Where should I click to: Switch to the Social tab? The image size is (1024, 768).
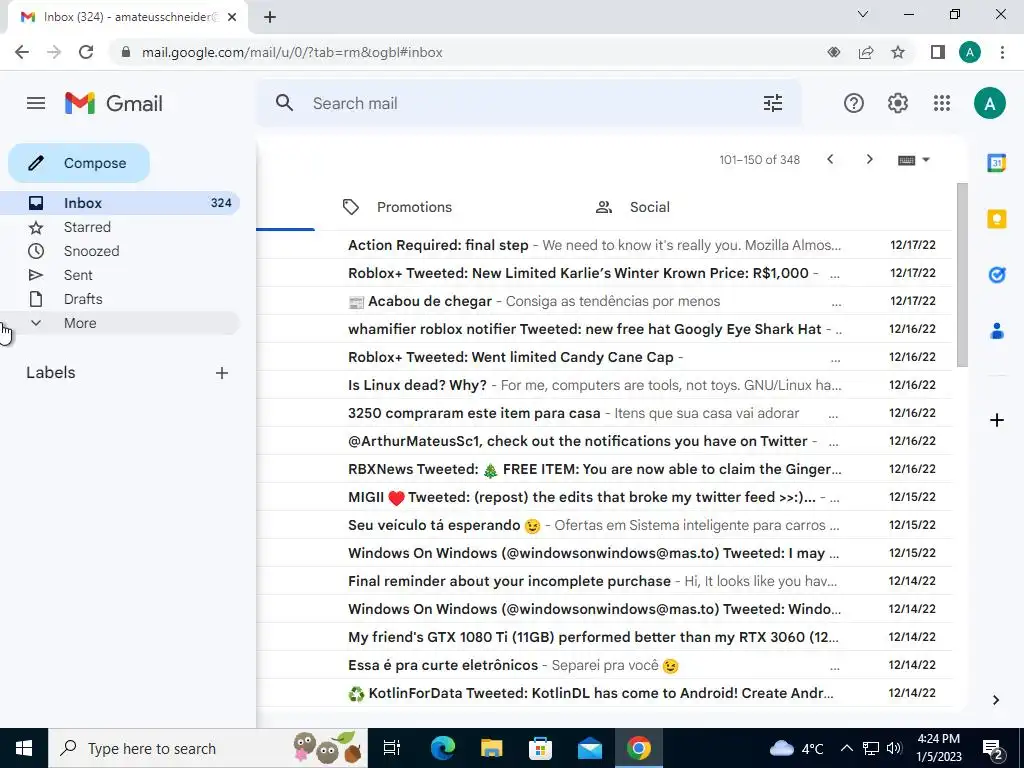click(x=633, y=207)
